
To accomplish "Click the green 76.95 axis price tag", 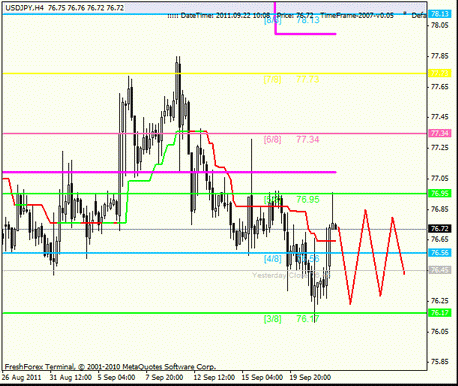I will click(440, 193).
